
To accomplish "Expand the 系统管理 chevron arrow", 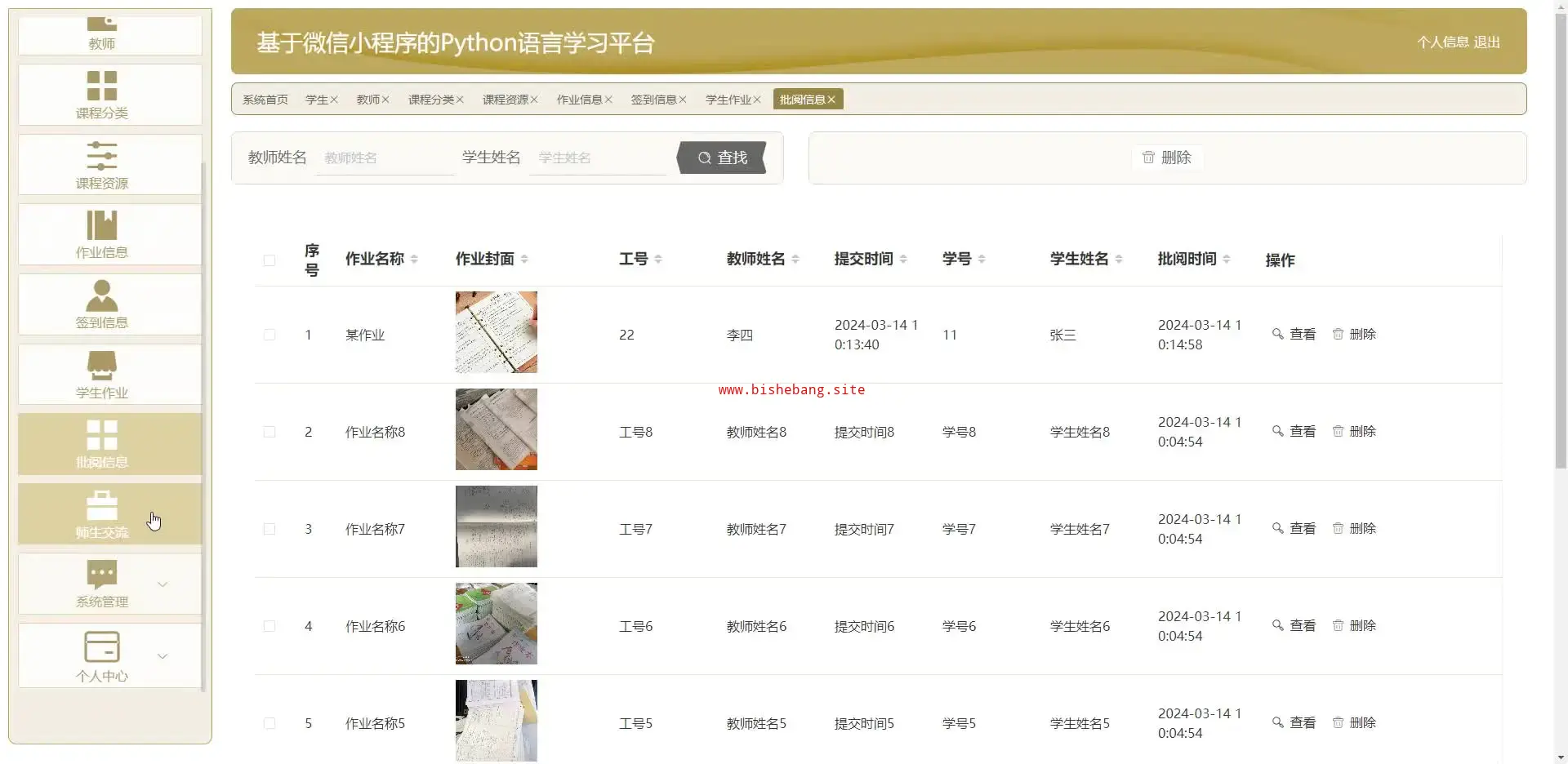I will pos(163,584).
